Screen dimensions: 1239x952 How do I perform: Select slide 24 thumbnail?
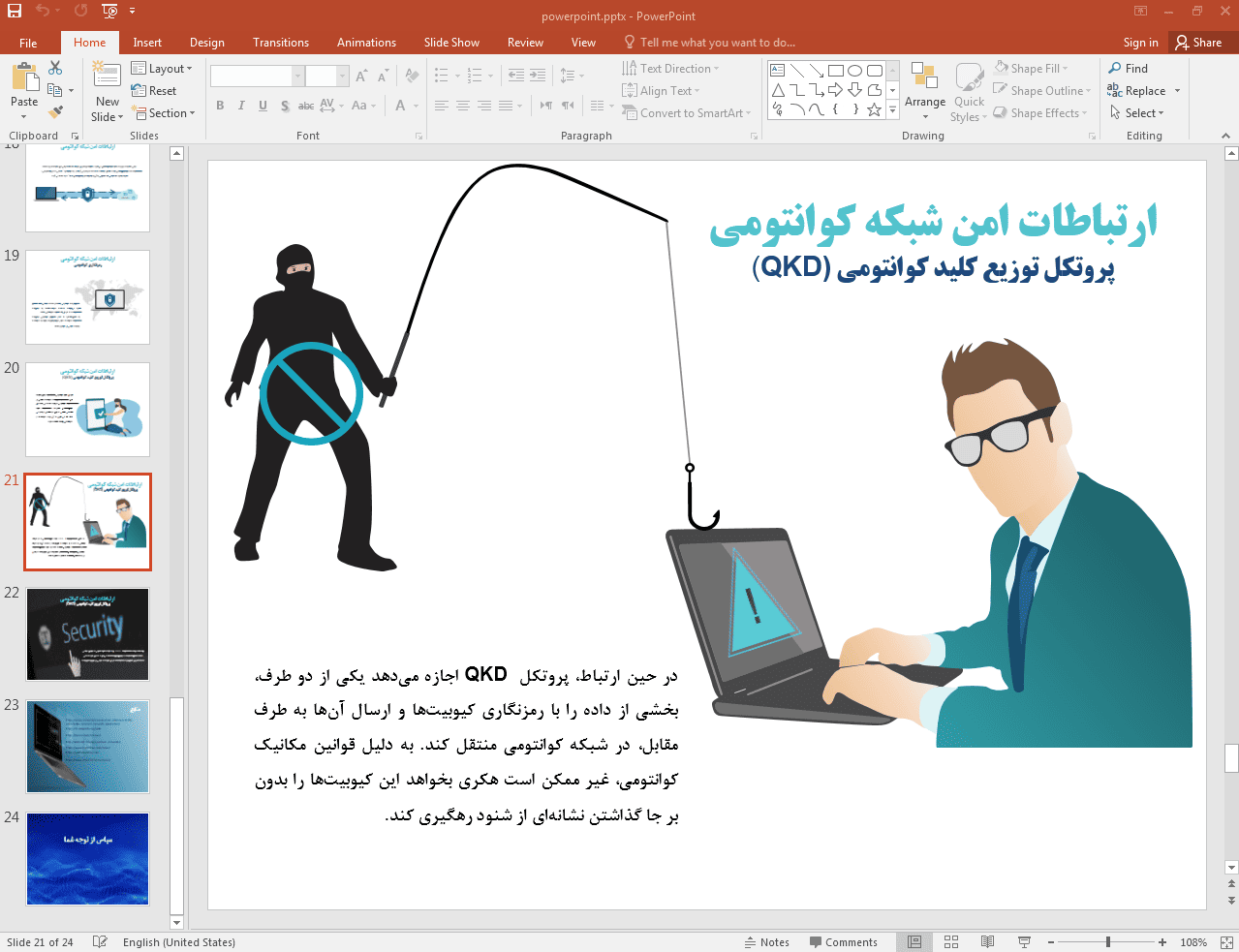tap(87, 859)
